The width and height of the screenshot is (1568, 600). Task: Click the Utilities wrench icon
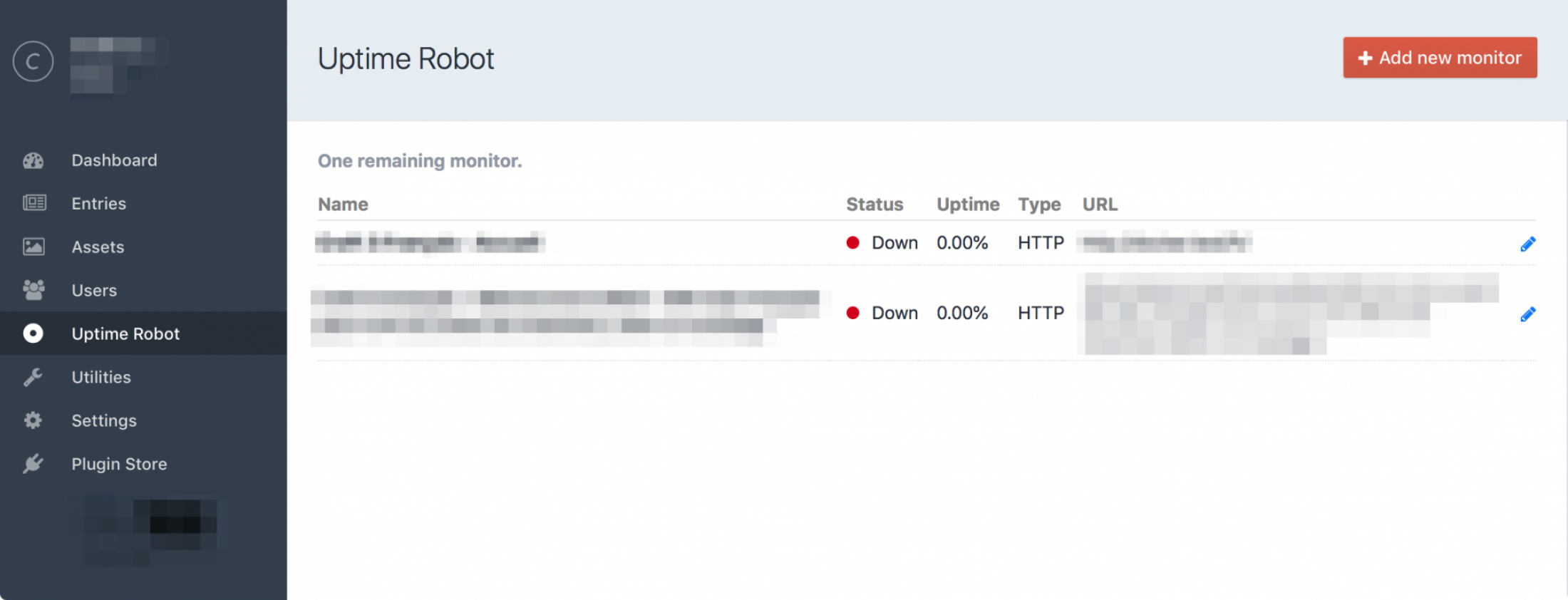(33, 377)
